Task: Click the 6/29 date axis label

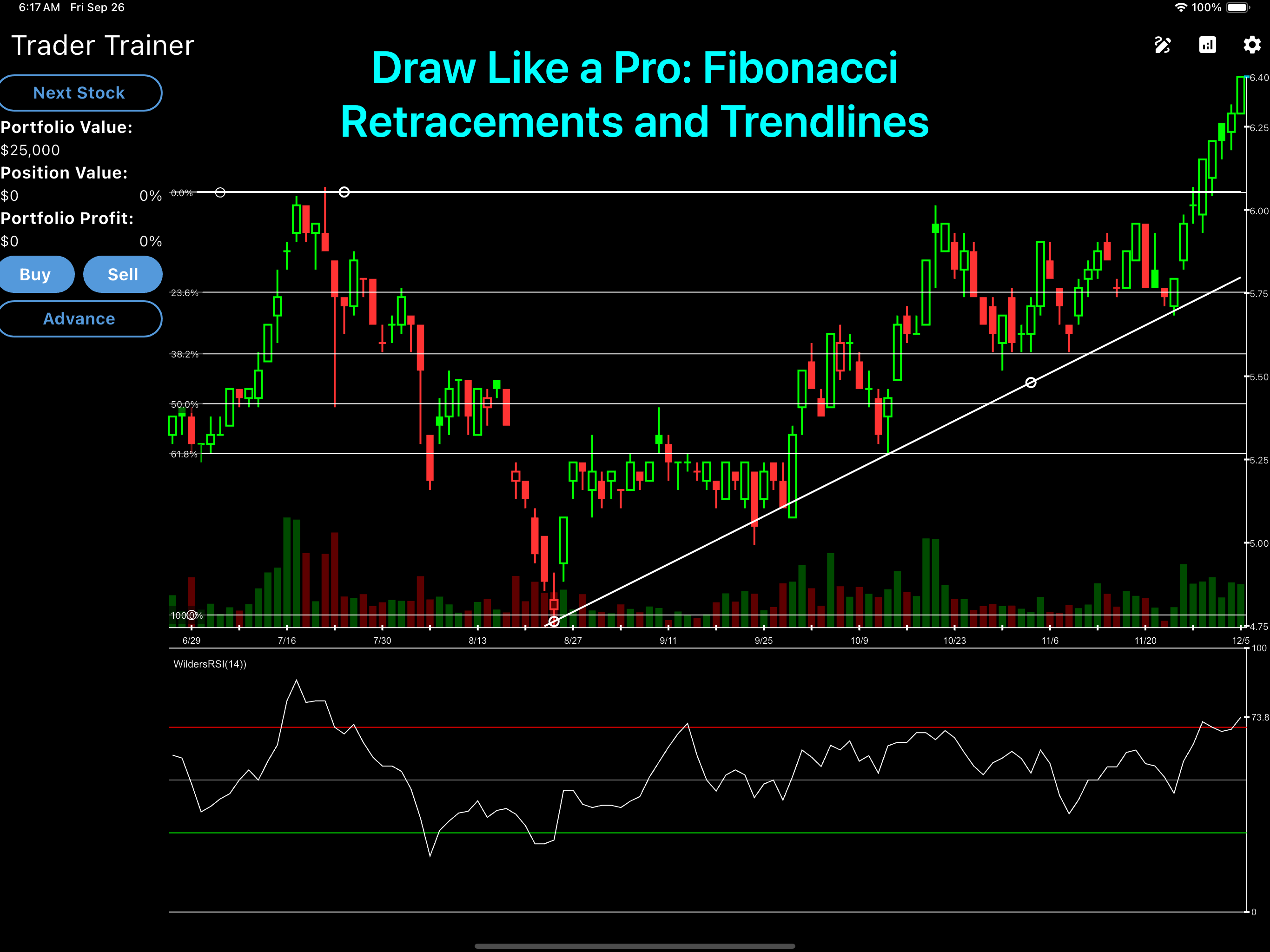Action: coord(191,640)
